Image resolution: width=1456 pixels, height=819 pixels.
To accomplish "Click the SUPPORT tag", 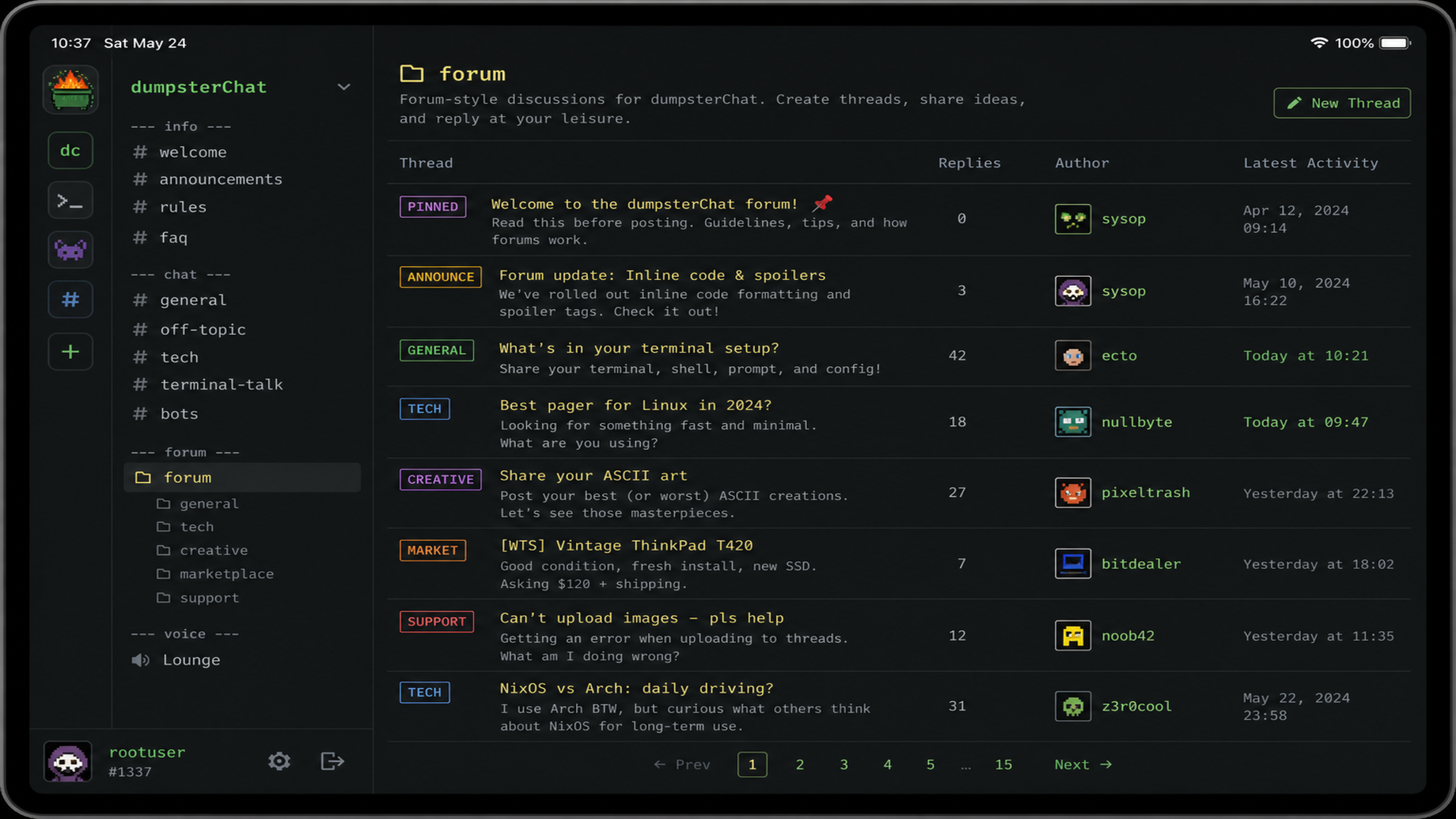I will point(437,622).
